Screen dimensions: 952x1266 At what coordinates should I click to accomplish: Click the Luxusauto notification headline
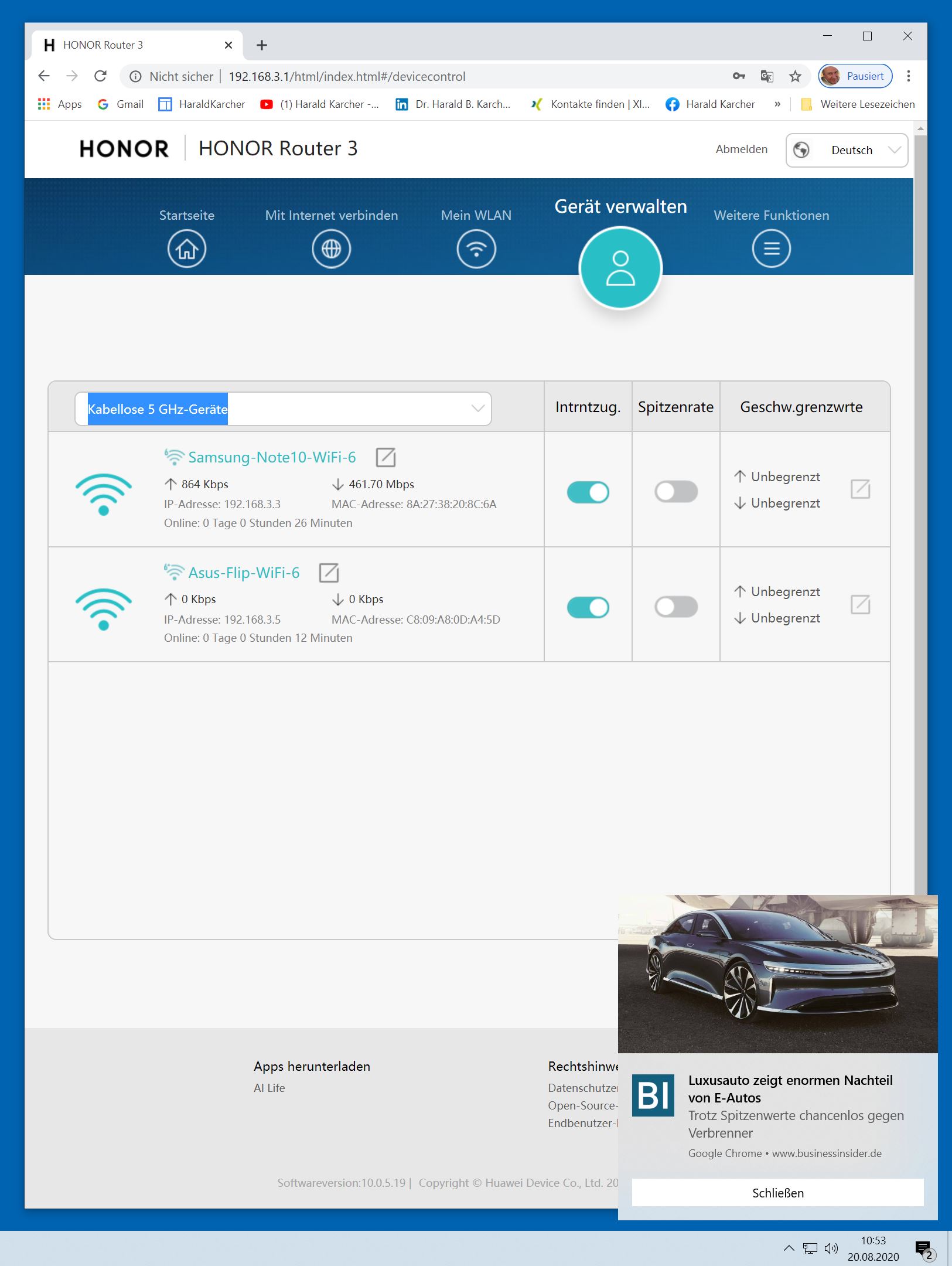790,1089
